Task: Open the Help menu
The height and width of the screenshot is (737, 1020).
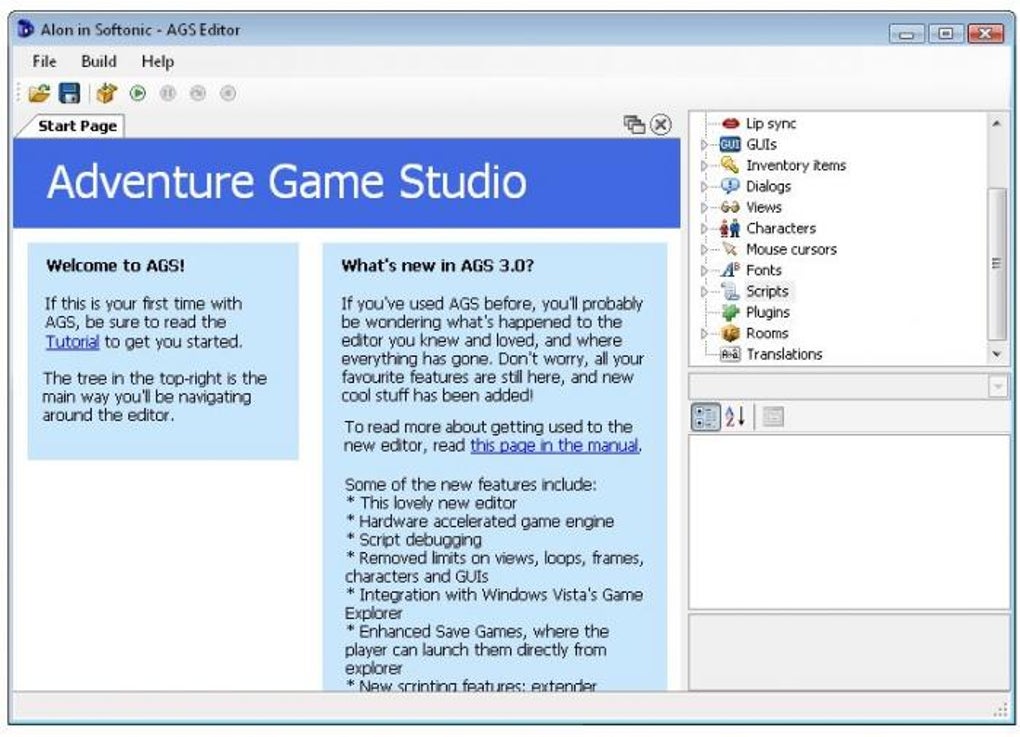Action: pyautogui.click(x=157, y=61)
